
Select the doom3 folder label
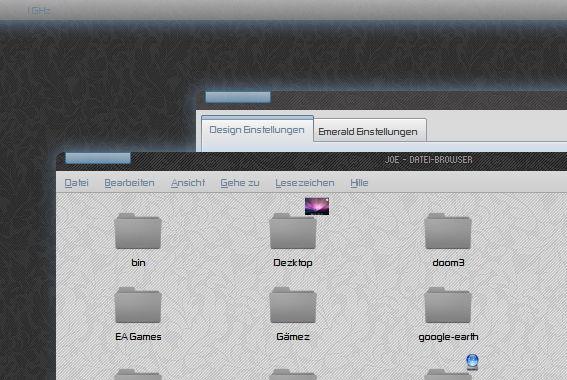[448, 263]
